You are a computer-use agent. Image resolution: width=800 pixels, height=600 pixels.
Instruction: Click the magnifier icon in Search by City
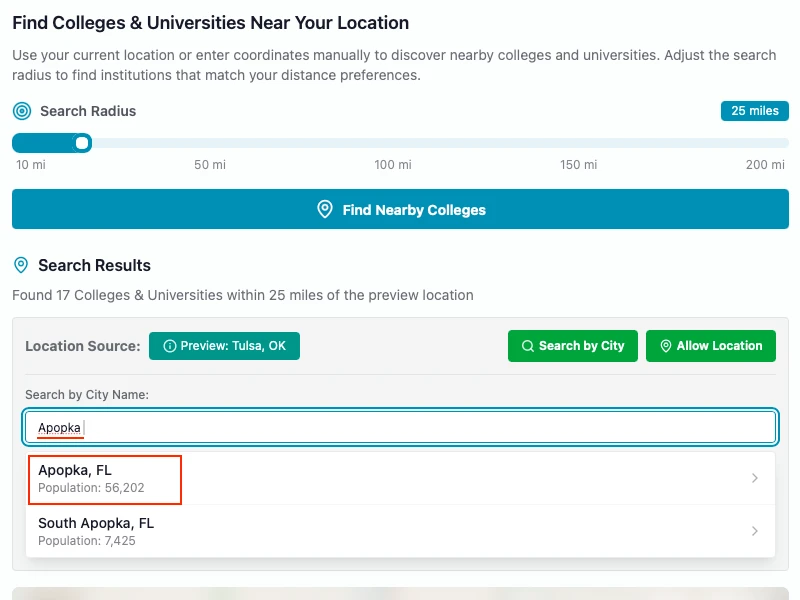pos(528,346)
